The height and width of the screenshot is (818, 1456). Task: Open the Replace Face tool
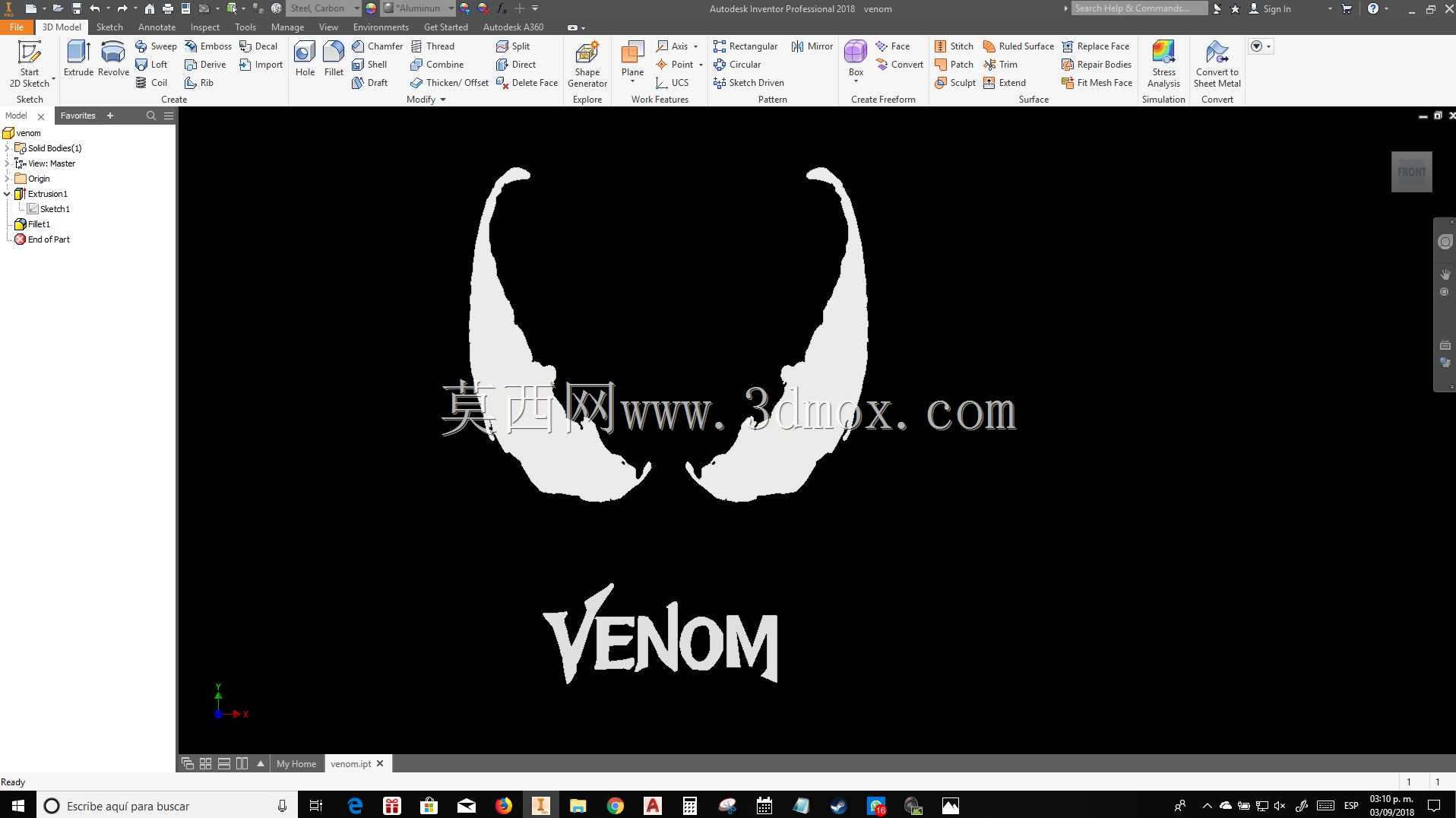[x=1096, y=46]
